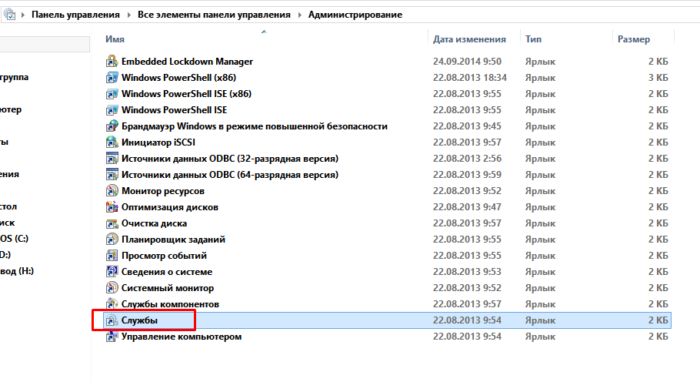Click the Управление компьютером name
Screen dimensions: 700x382
(x=181, y=336)
